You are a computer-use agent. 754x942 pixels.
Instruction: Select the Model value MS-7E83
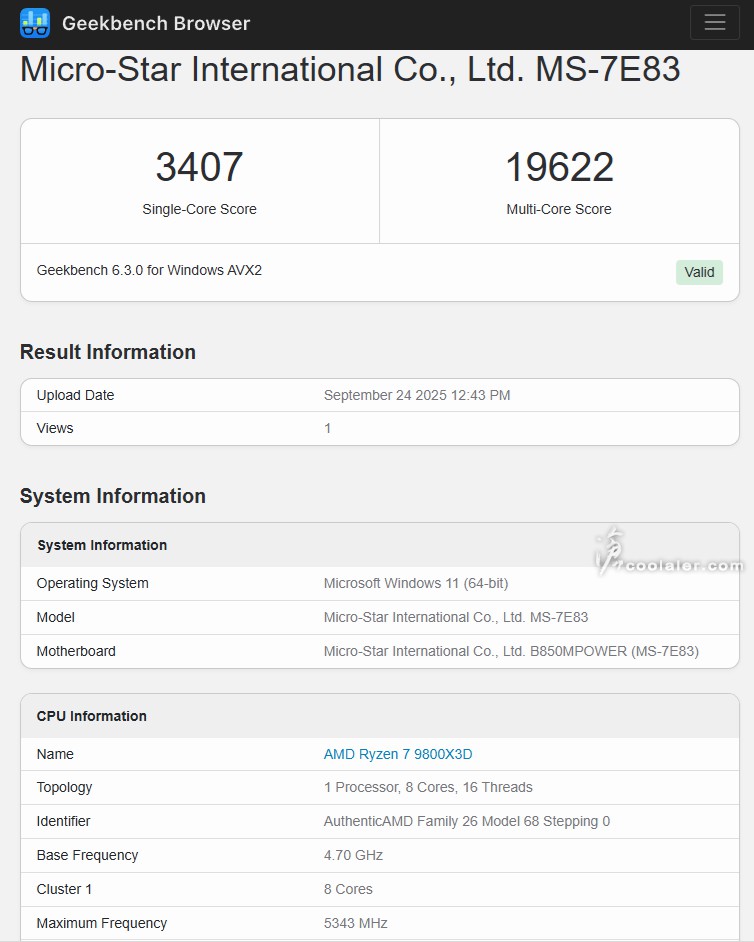click(x=456, y=617)
